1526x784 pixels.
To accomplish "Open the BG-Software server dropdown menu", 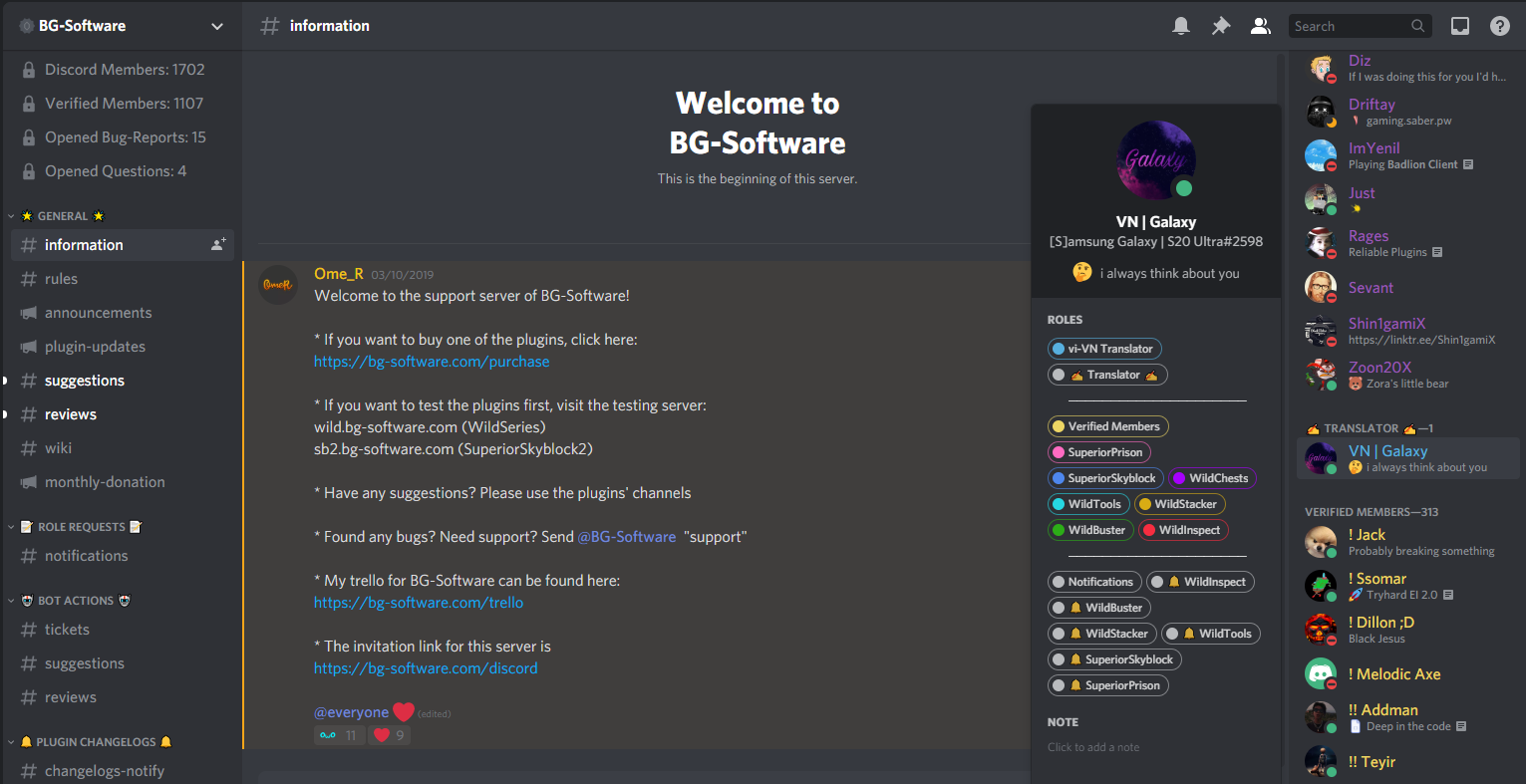I will click(x=217, y=26).
